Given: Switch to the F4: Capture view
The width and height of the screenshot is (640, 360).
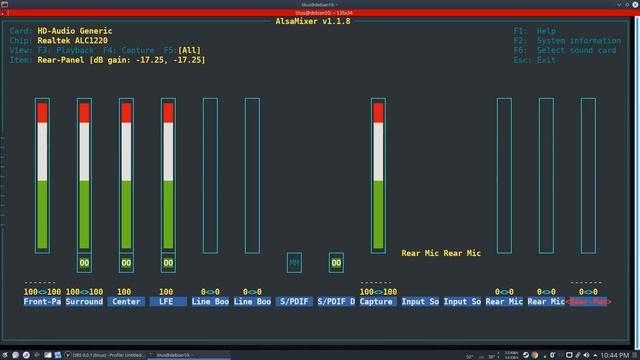Looking at the screenshot, I should [x=129, y=50].
